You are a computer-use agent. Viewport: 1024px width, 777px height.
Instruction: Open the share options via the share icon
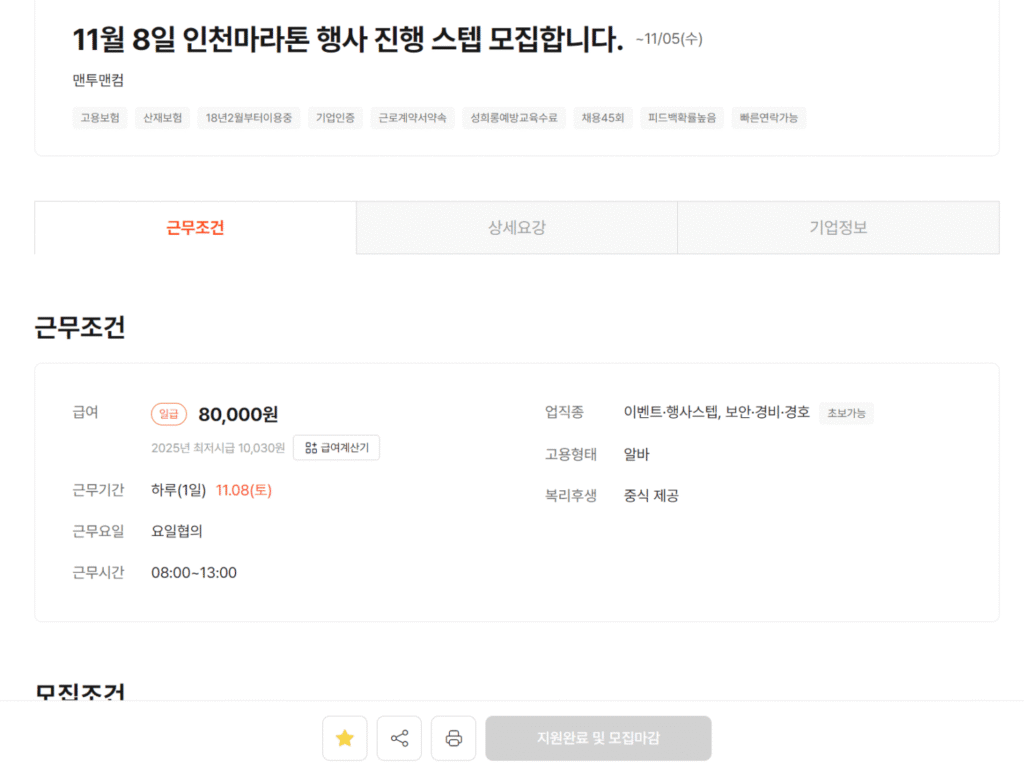coord(399,738)
